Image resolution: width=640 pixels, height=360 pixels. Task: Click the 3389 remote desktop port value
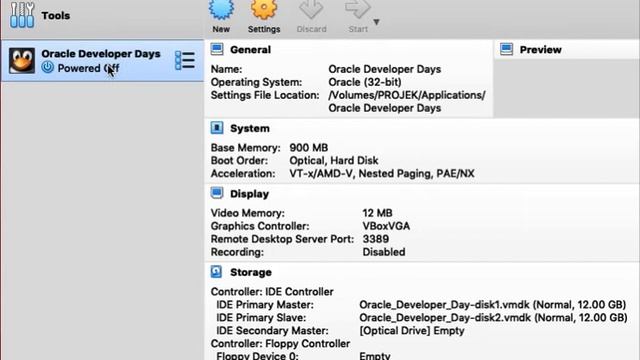pyautogui.click(x=376, y=239)
